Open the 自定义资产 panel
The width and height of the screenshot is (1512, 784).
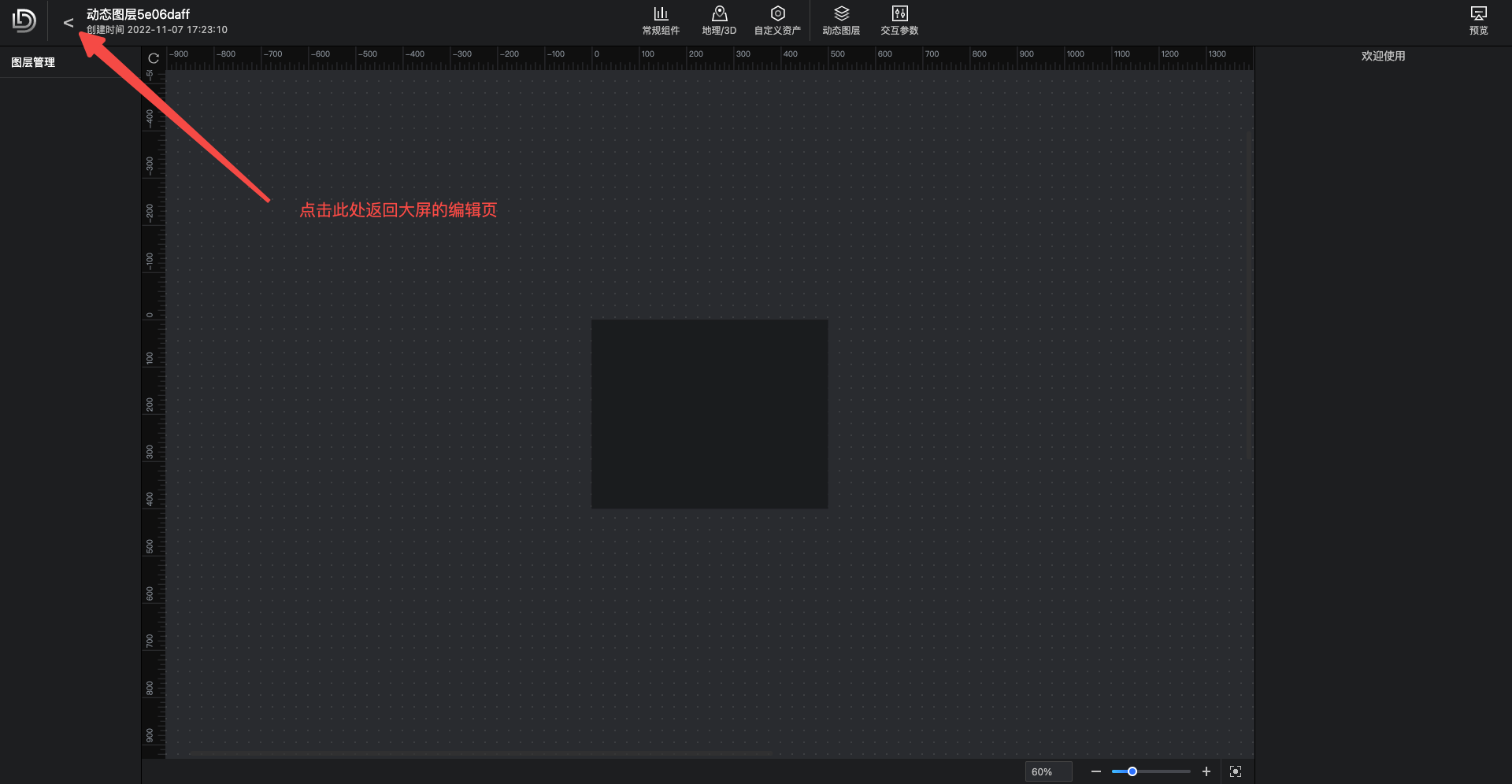point(777,20)
